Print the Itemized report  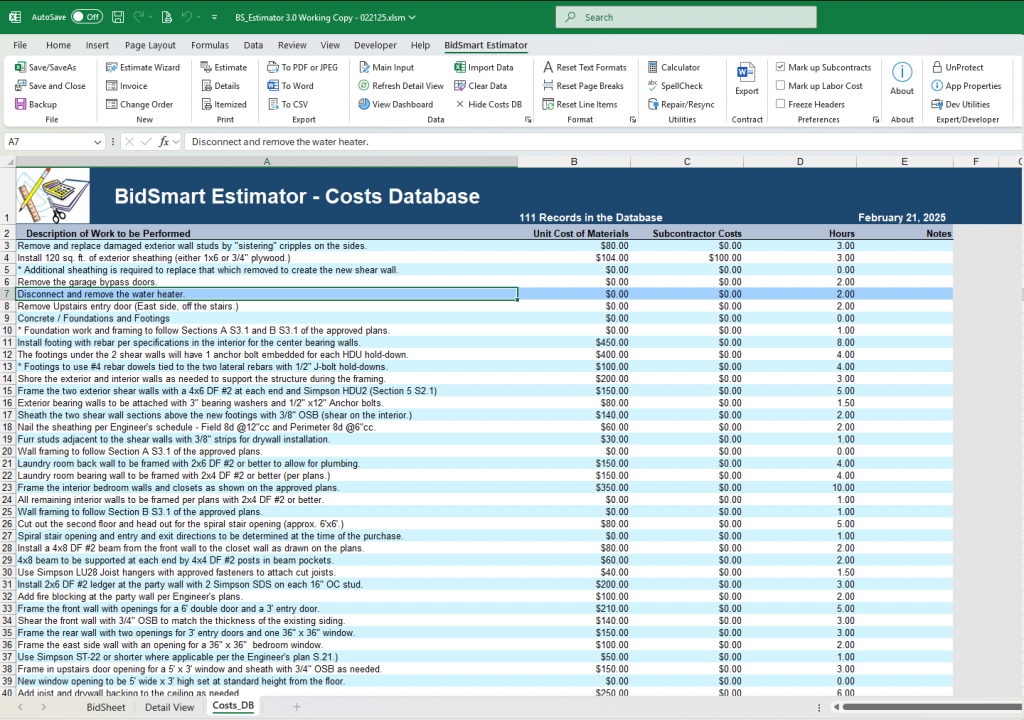223,104
